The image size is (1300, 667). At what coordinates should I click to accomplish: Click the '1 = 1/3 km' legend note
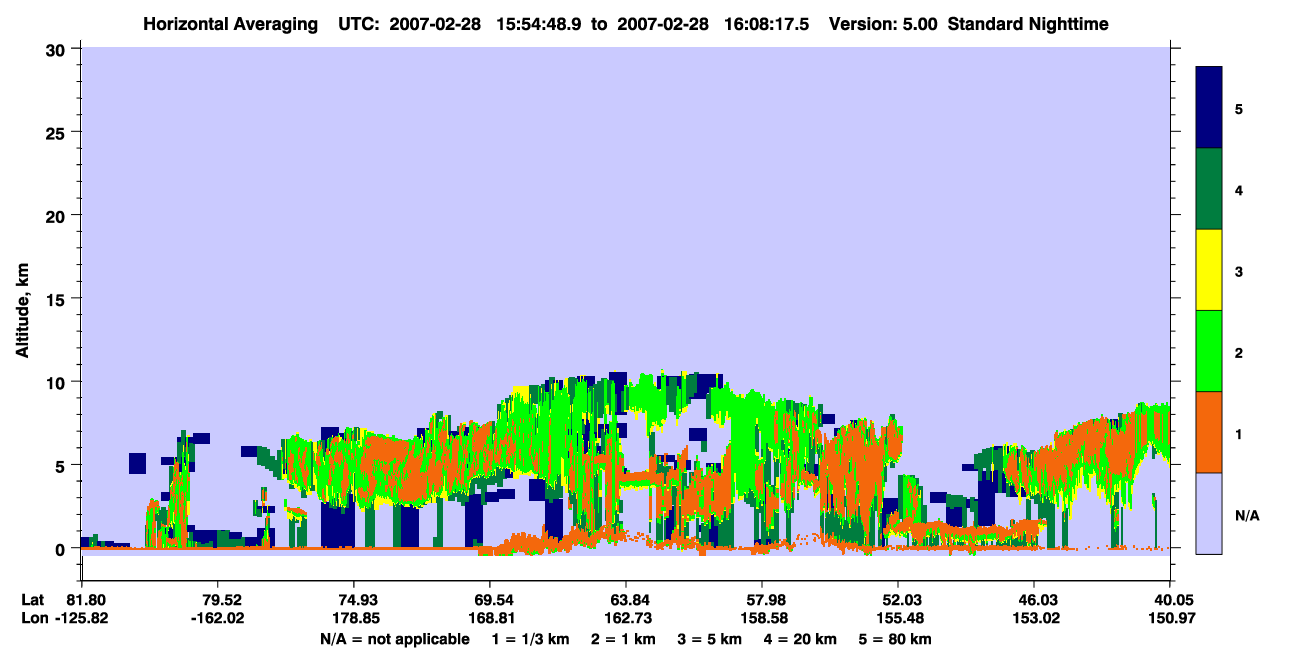tap(530, 639)
